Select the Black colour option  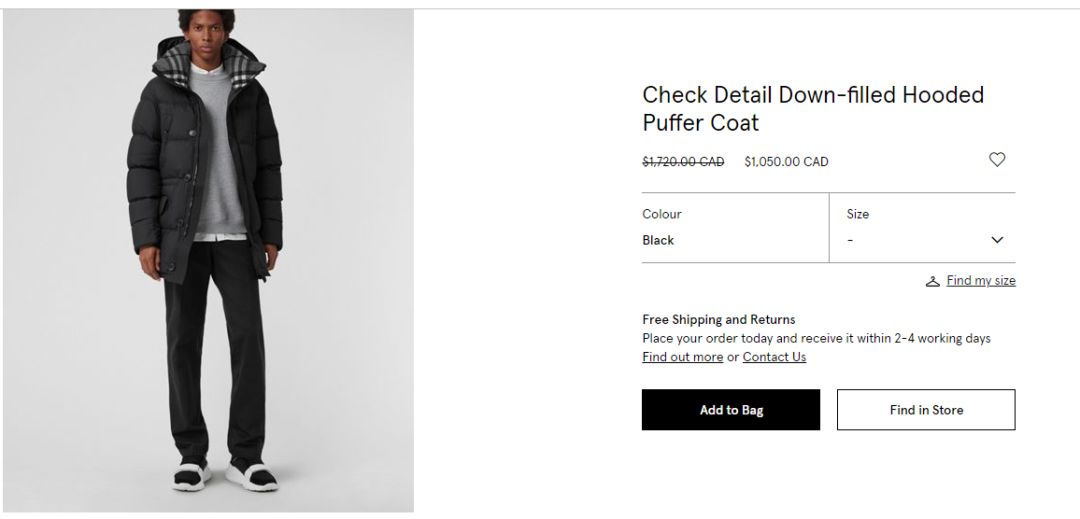(x=658, y=240)
